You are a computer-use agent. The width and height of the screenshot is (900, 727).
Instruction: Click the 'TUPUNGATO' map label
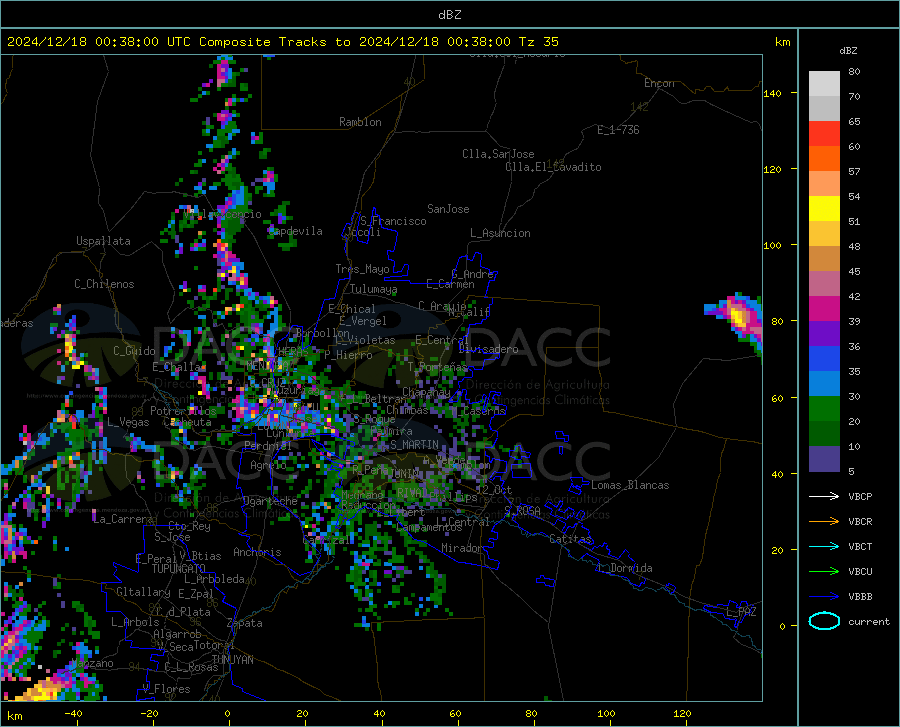[x=179, y=569]
